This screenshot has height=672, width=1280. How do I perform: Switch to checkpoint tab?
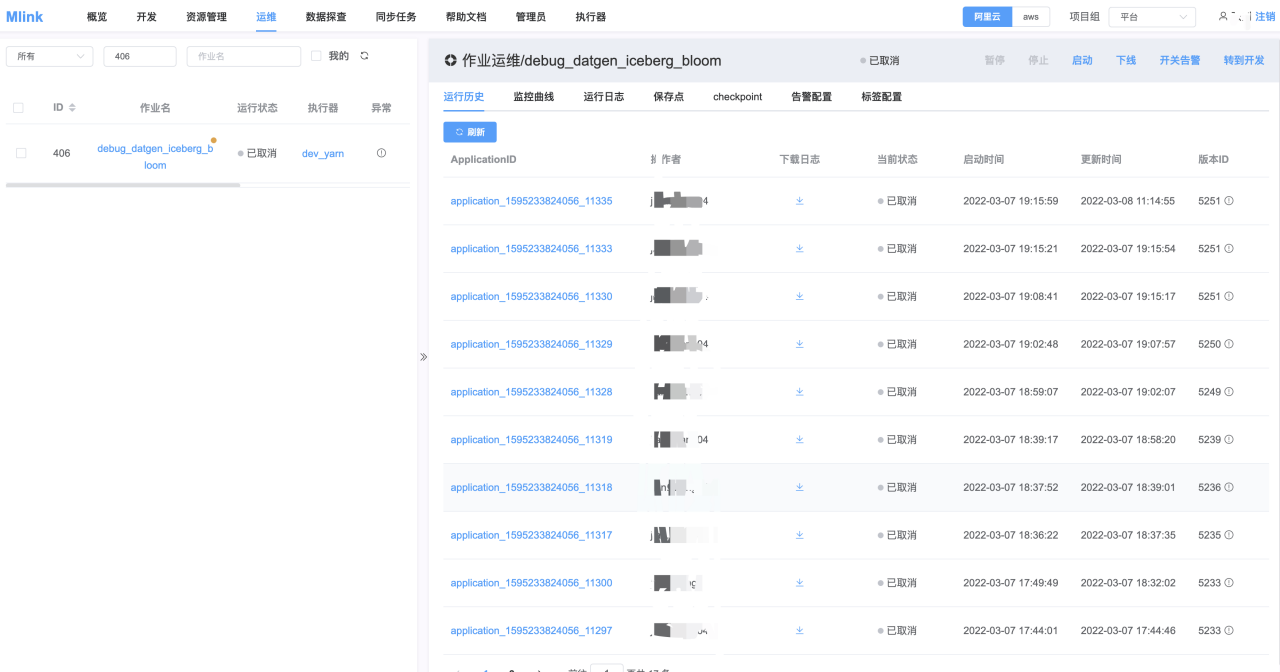point(737,97)
